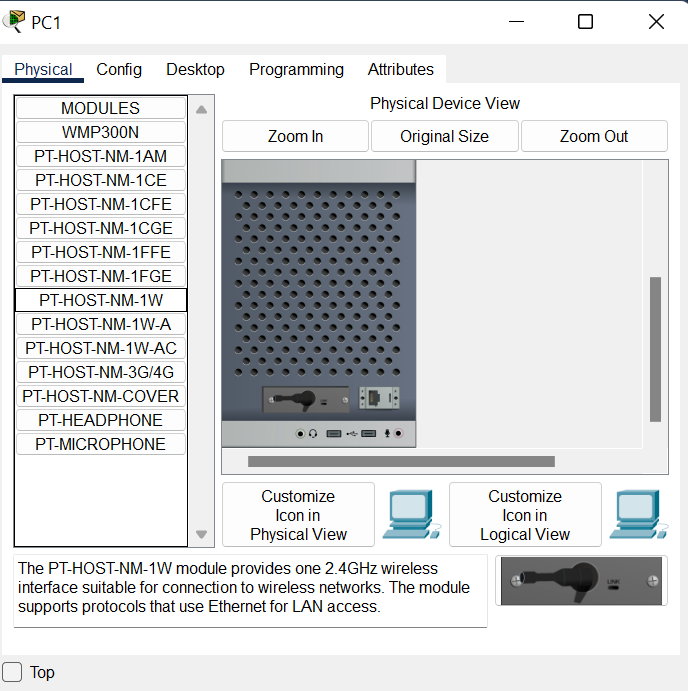Select the PT-HOST-NM-1FFE module

(100, 252)
